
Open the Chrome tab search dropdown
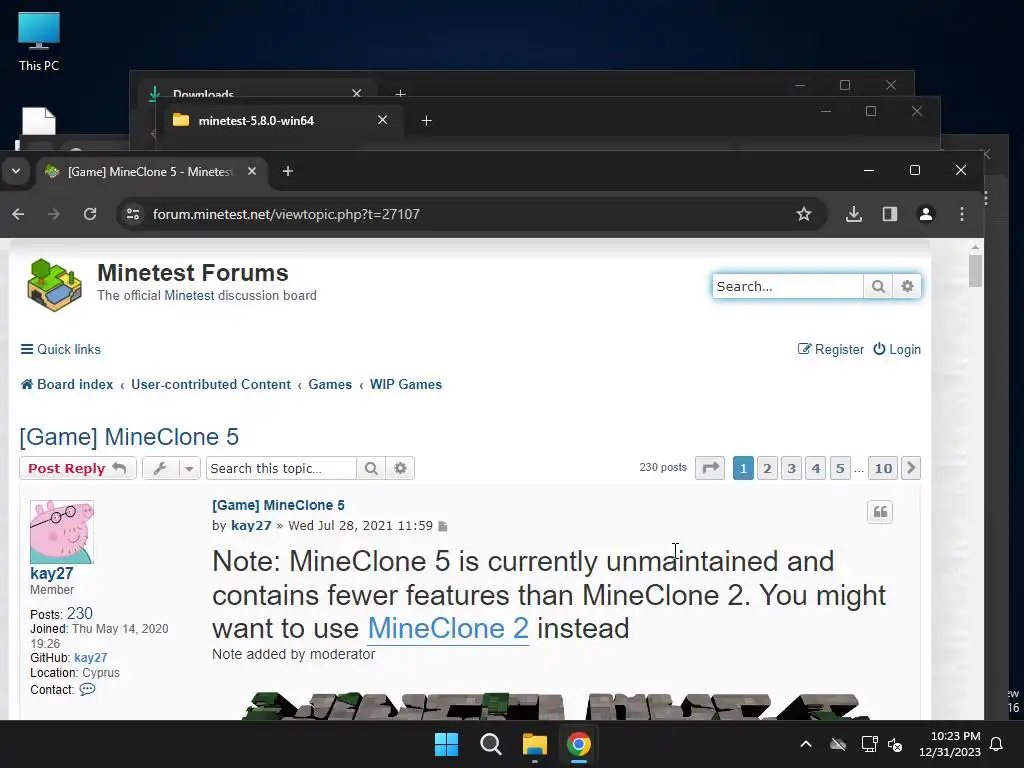coord(16,171)
